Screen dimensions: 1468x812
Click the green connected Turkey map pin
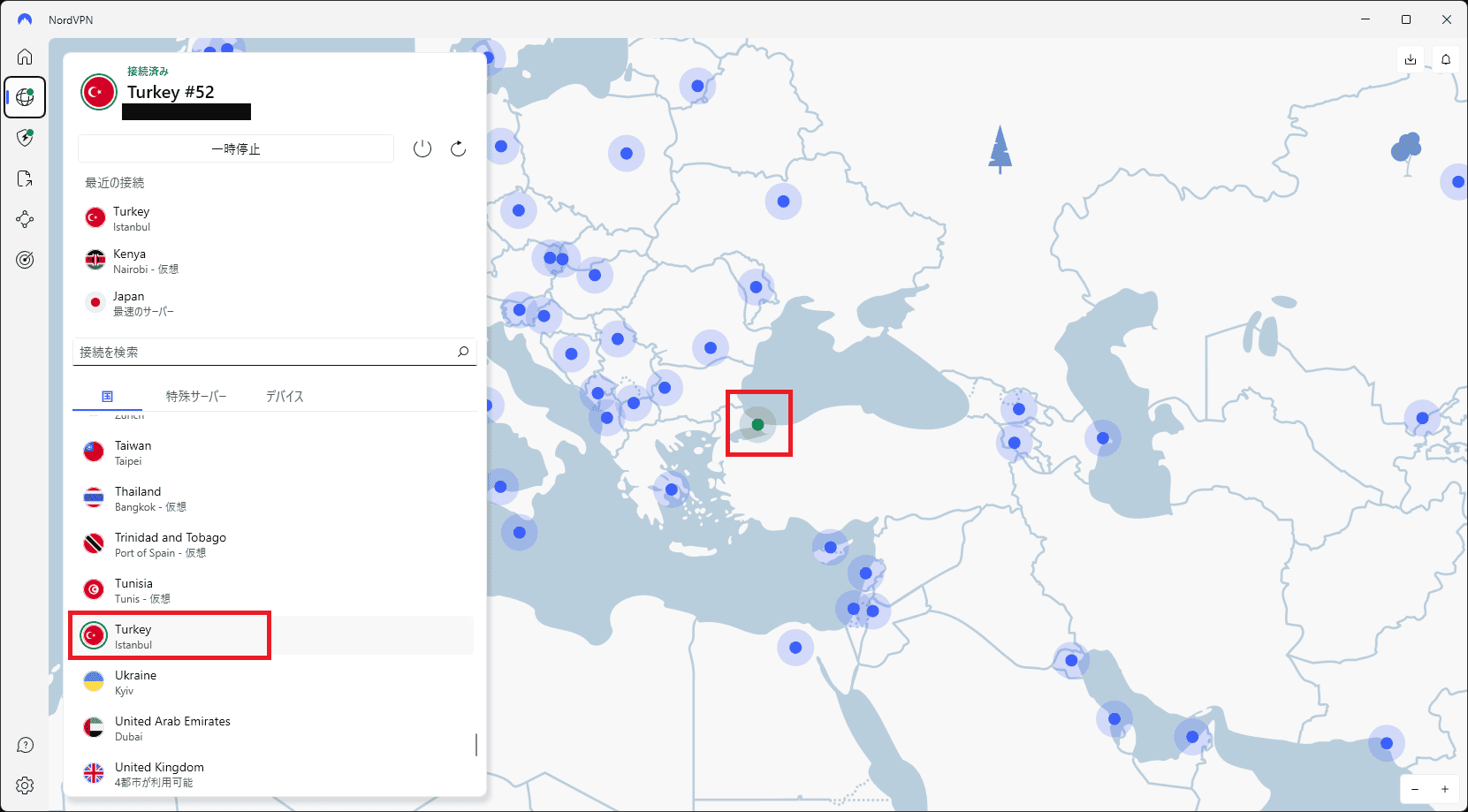click(757, 425)
